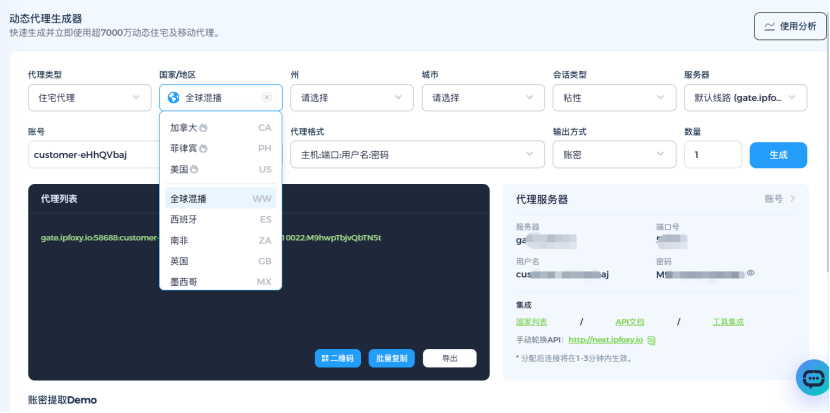Click the 二维码 QR code button

click(x=337, y=358)
